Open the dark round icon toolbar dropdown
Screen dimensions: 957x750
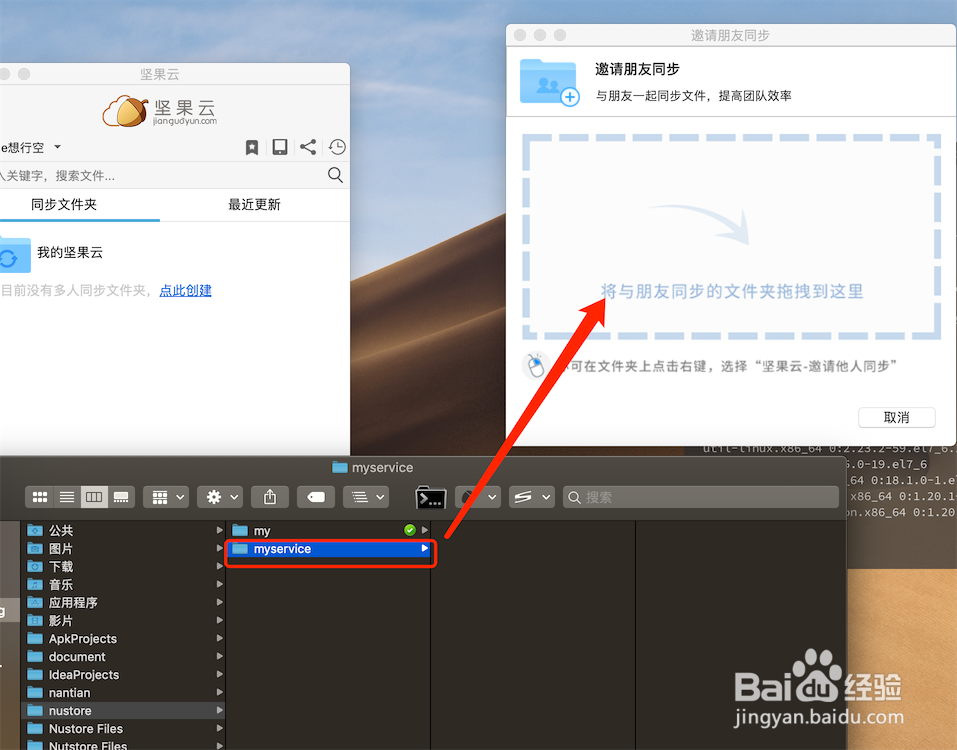[x=478, y=497]
